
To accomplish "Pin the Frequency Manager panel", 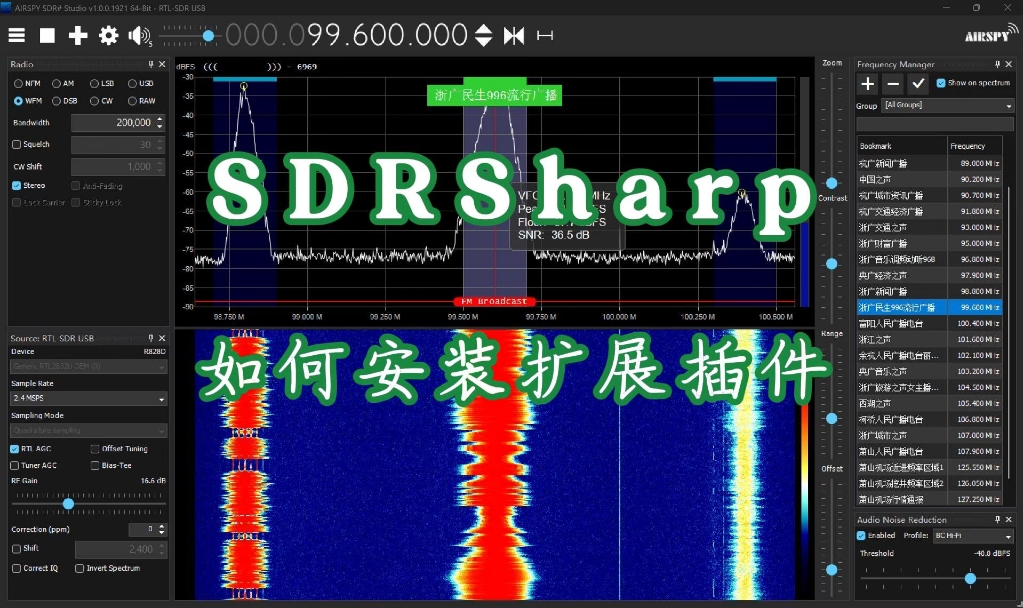I will click(x=998, y=64).
